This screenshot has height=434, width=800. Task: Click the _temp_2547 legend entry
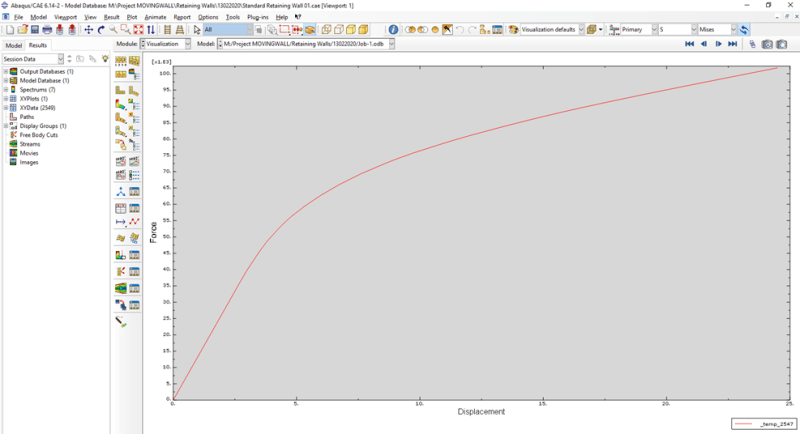coord(764,424)
